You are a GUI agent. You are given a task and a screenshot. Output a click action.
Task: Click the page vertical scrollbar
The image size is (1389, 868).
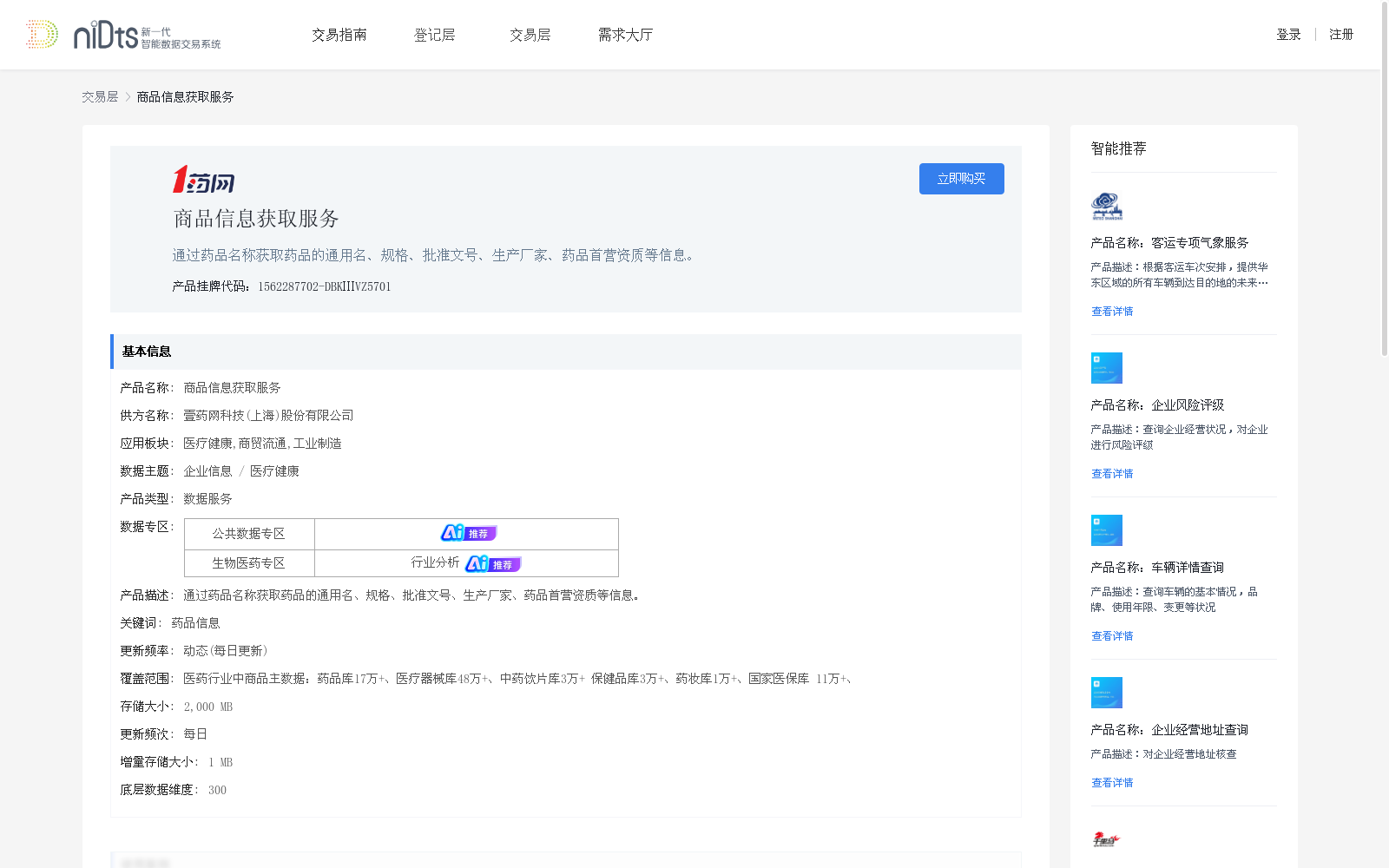click(x=1385, y=178)
